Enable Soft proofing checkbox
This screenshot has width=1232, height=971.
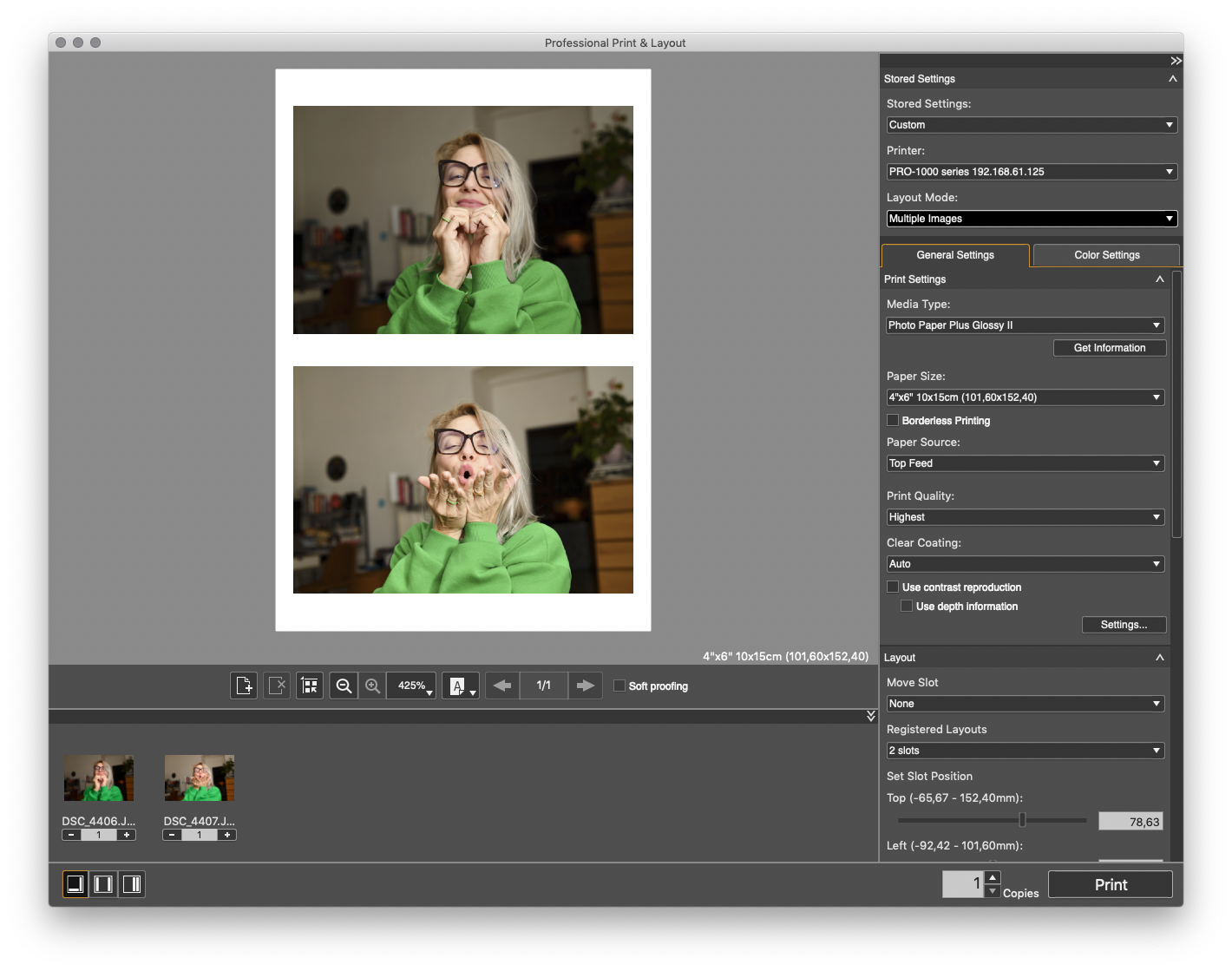coord(619,686)
